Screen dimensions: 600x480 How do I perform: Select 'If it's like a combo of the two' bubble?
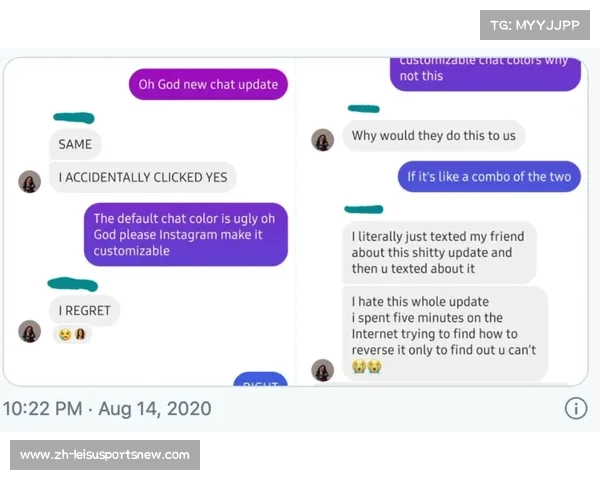tap(489, 176)
